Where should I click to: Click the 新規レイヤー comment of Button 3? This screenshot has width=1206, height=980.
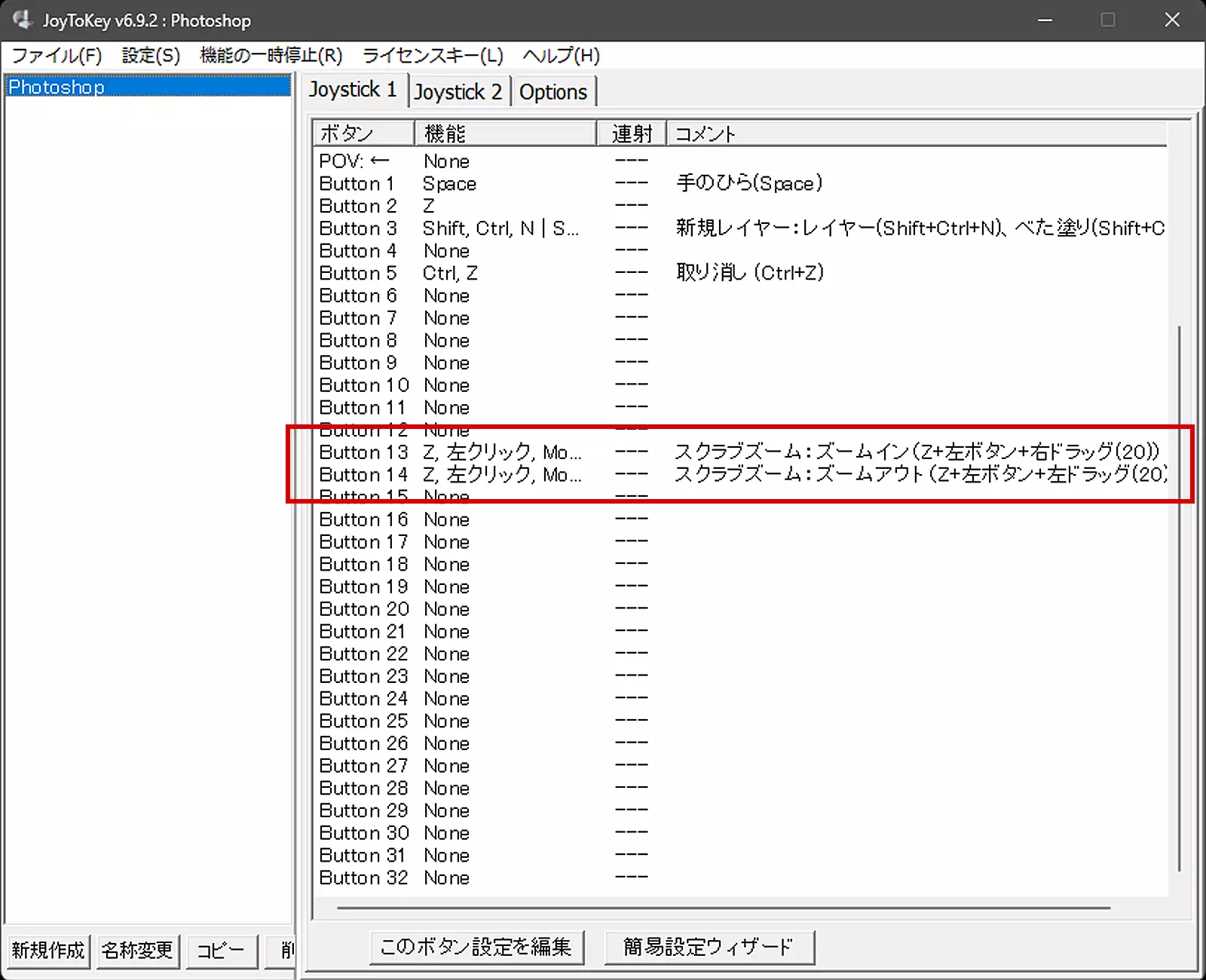tap(920, 228)
